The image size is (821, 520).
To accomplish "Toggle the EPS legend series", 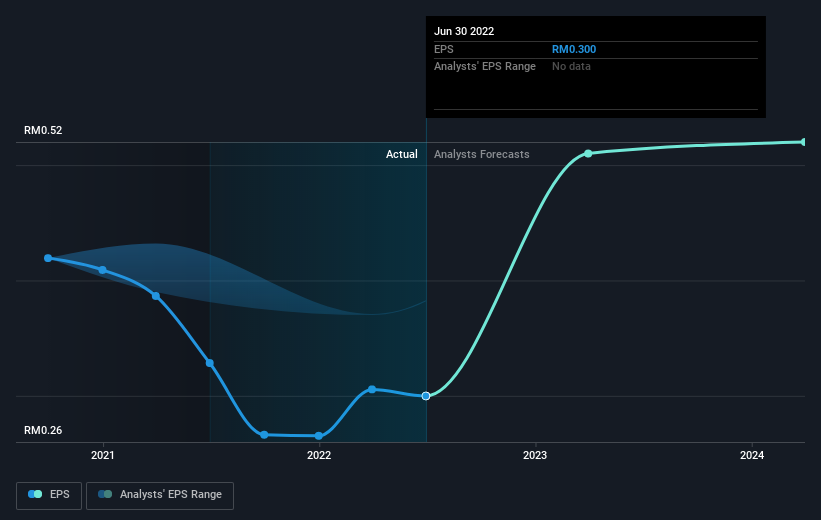I will [49, 495].
